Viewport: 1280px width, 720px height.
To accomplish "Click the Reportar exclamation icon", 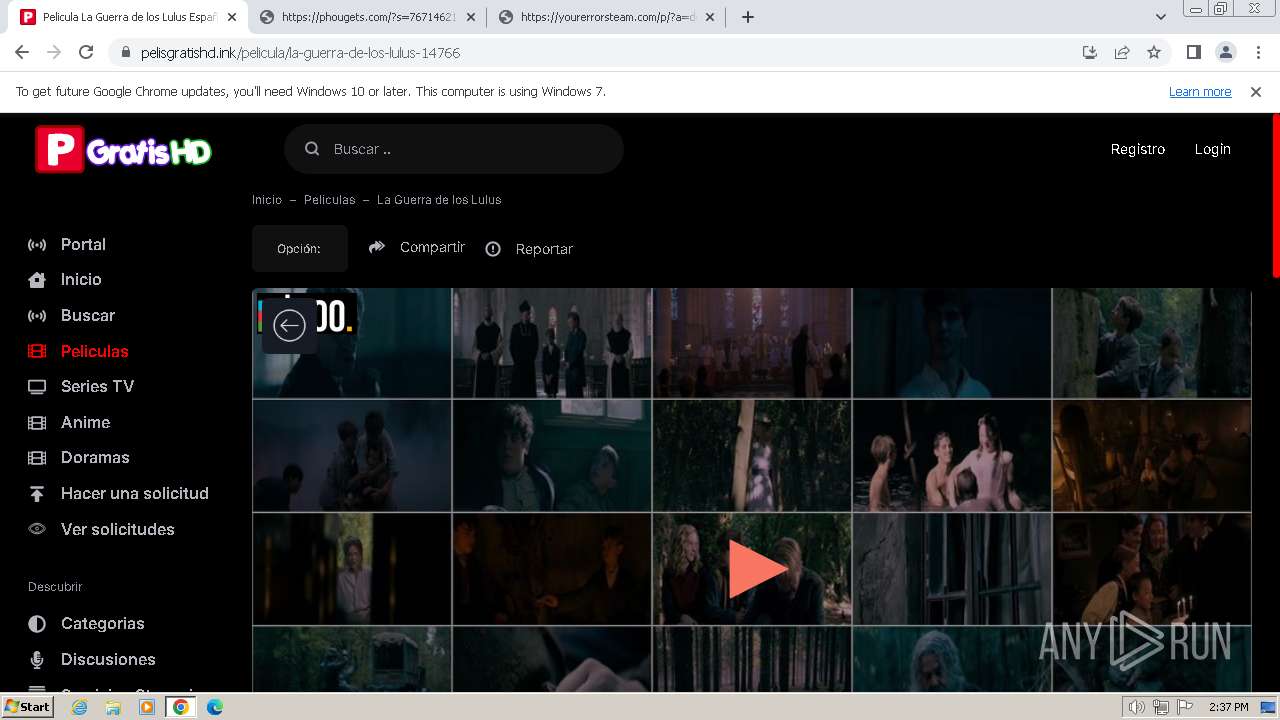I will pos(493,249).
